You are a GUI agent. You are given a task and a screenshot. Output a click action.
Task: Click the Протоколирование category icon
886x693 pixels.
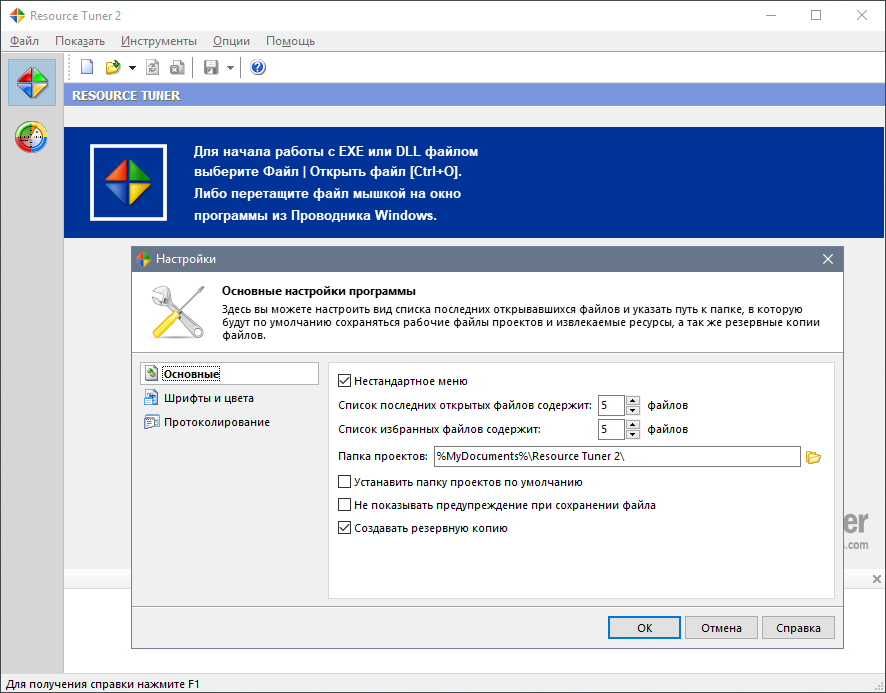[x=151, y=422]
